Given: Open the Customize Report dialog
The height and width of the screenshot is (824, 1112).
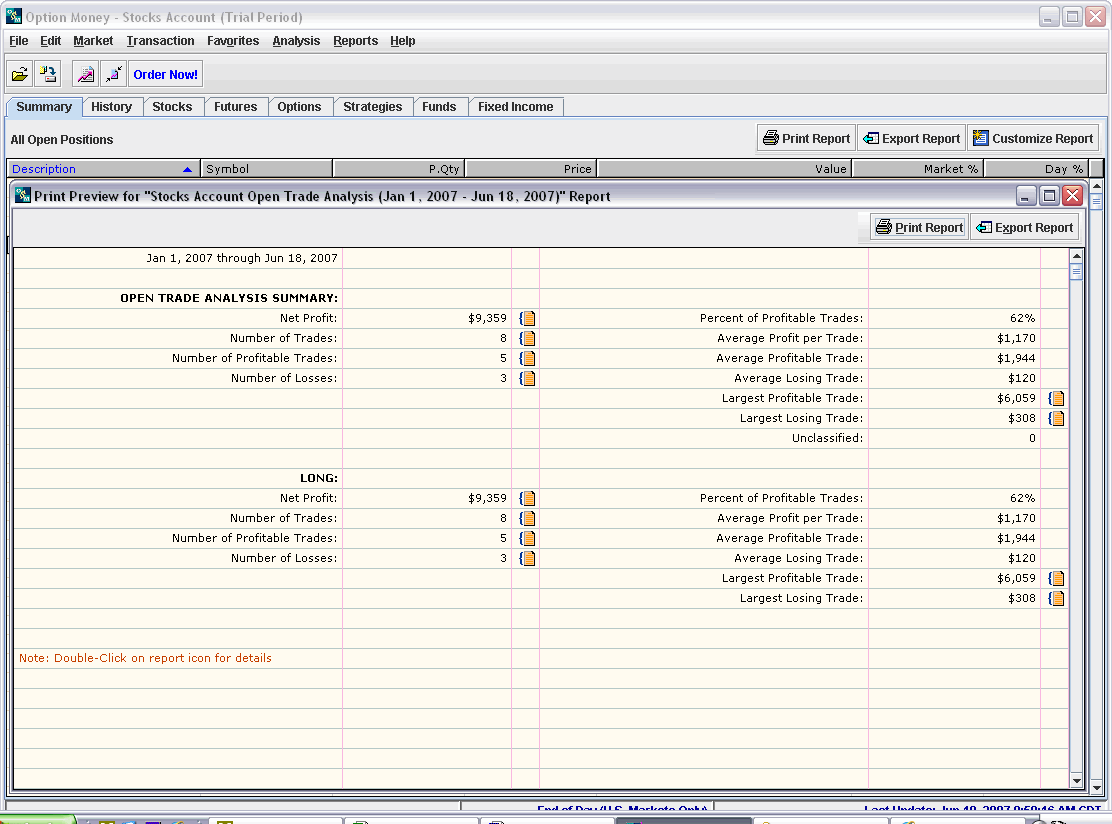Looking at the screenshot, I should (x=1033, y=137).
